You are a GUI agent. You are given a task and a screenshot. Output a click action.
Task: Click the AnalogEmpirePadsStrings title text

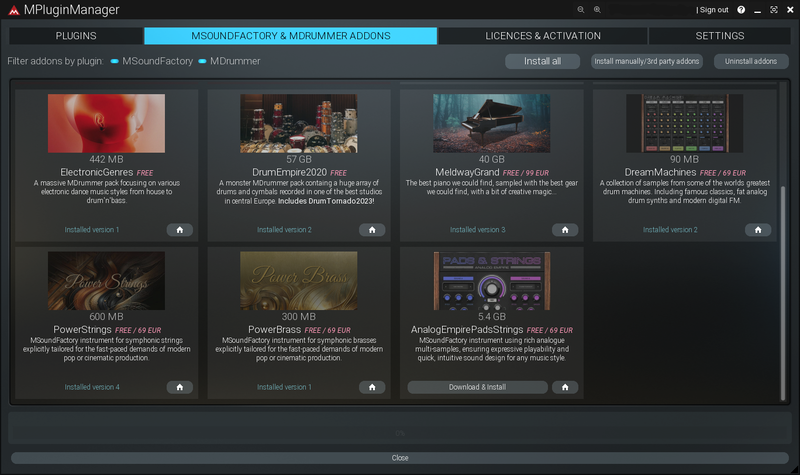tap(467, 330)
